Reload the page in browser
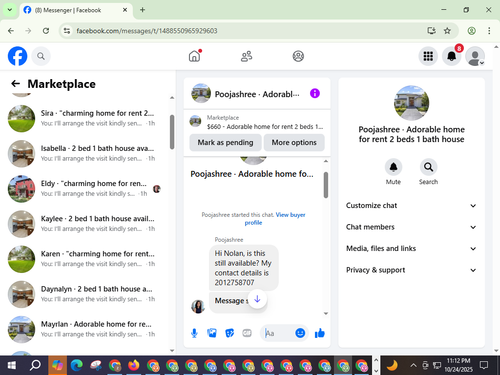This screenshot has width=500, height=375. tap(46, 31)
